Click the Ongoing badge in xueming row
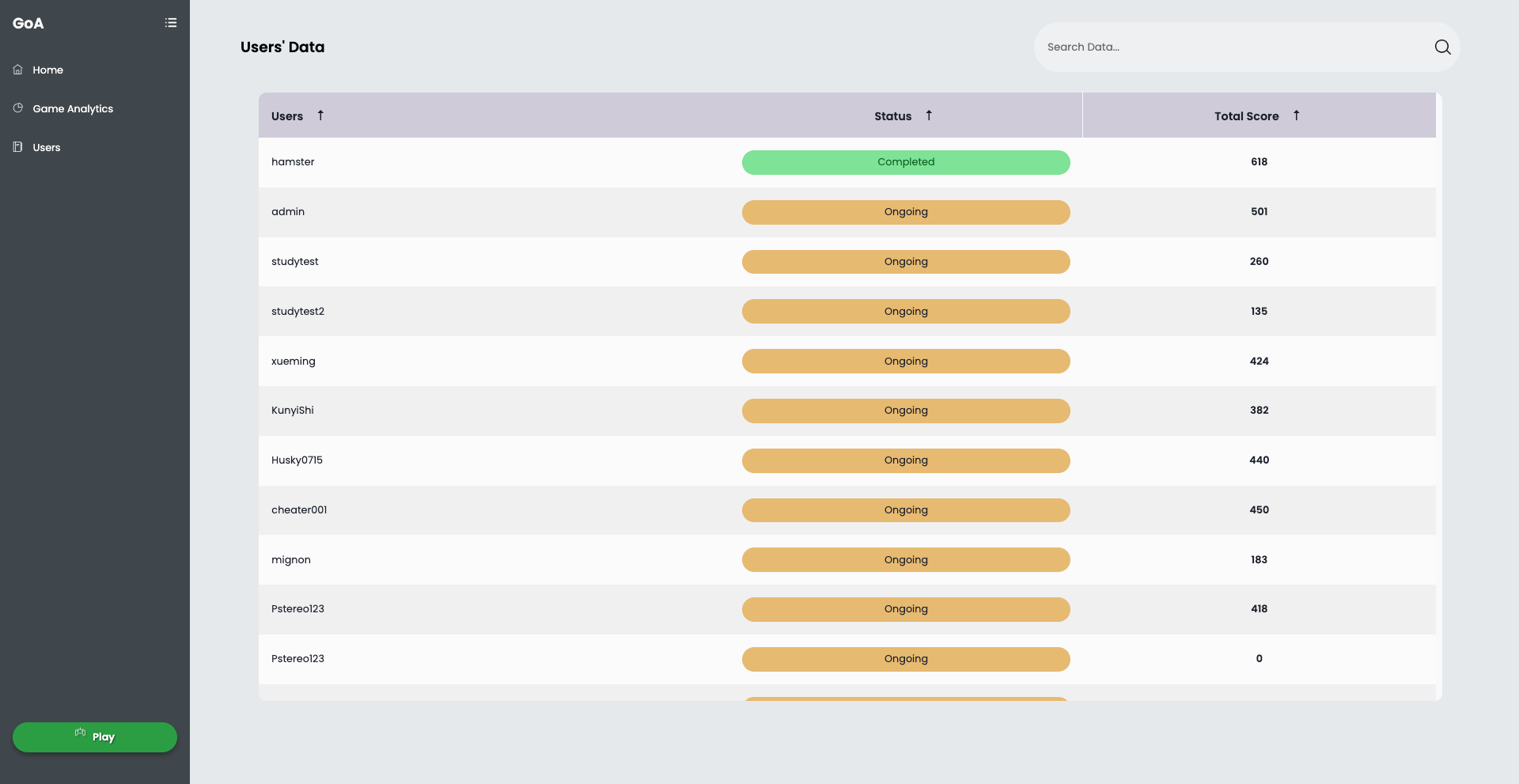Image resolution: width=1519 pixels, height=784 pixels. point(906,362)
